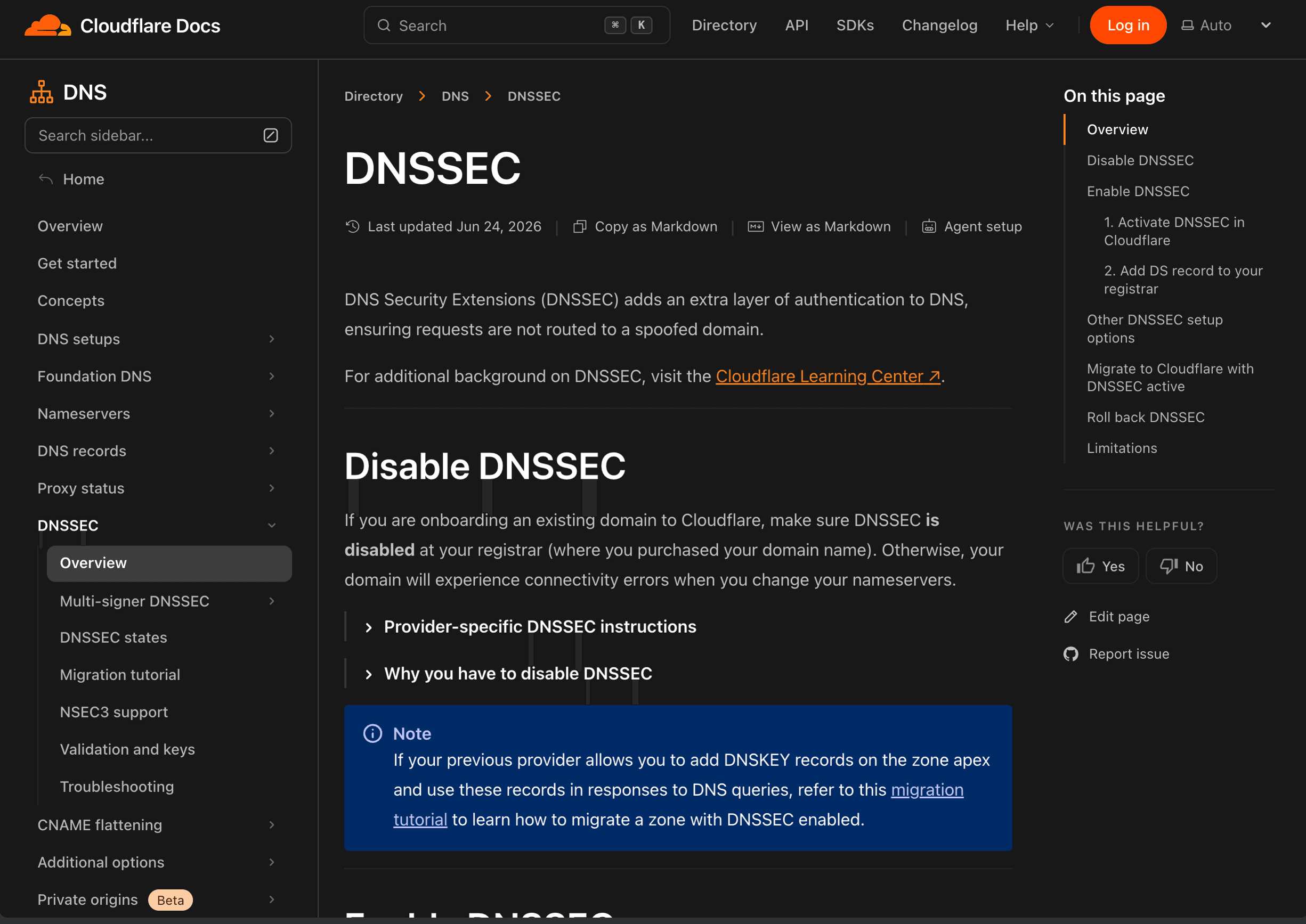Collapse the DNSSEC sidebar section
The height and width of the screenshot is (924, 1306).
point(272,526)
